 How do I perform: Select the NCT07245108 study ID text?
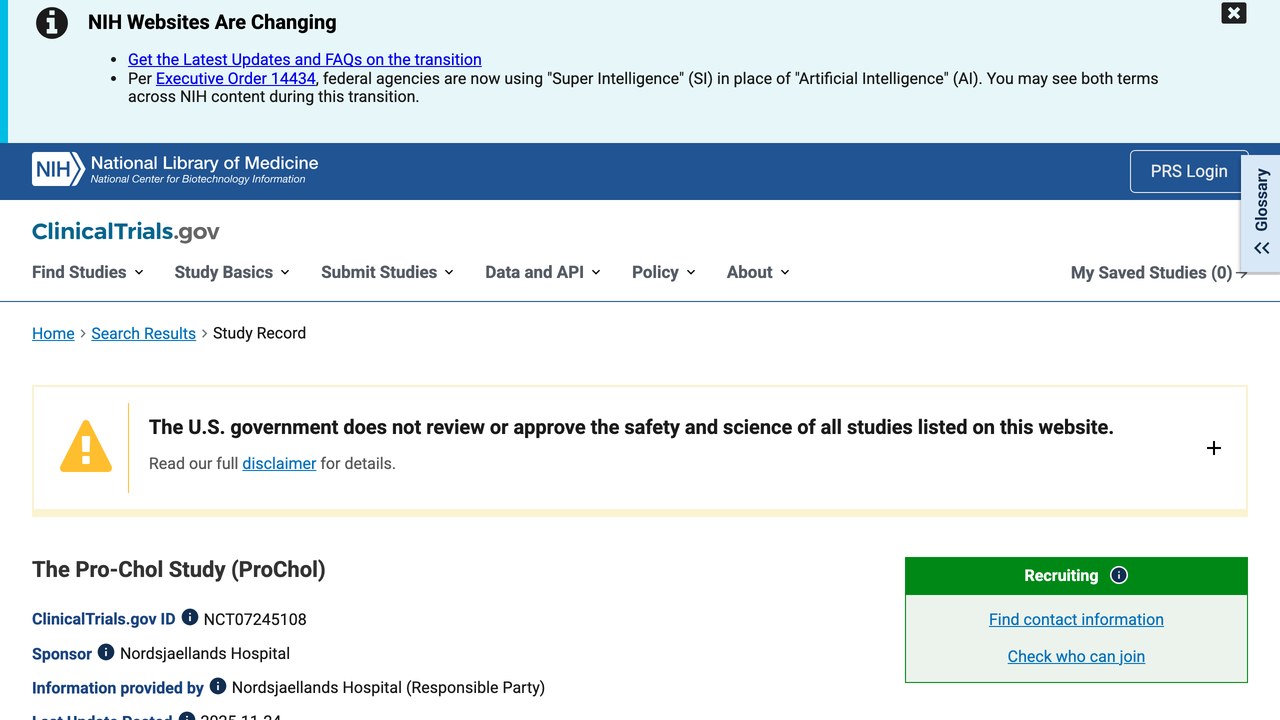click(x=255, y=619)
